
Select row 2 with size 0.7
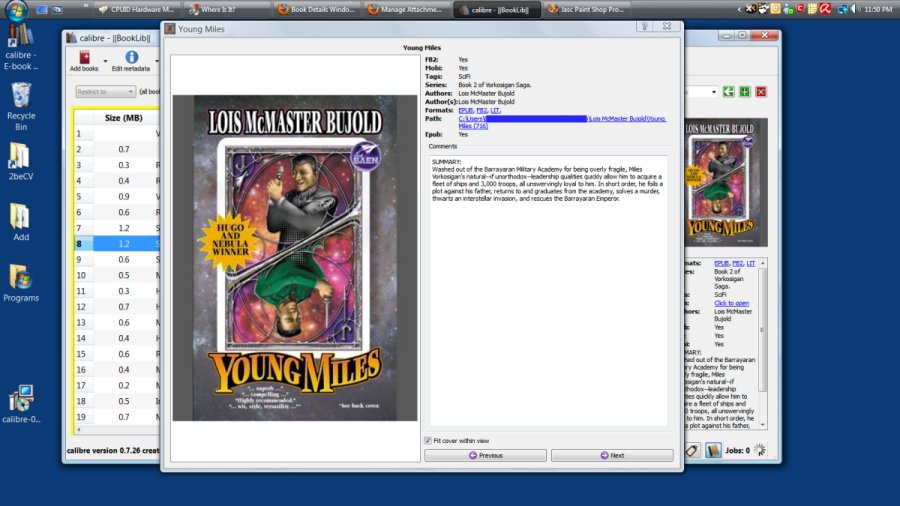pos(117,149)
